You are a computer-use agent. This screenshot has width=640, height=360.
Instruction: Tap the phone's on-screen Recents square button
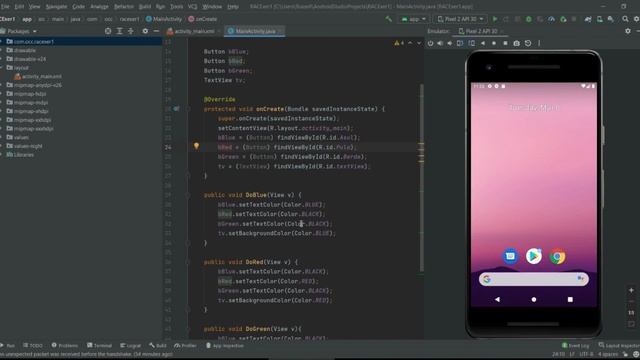[570, 299]
